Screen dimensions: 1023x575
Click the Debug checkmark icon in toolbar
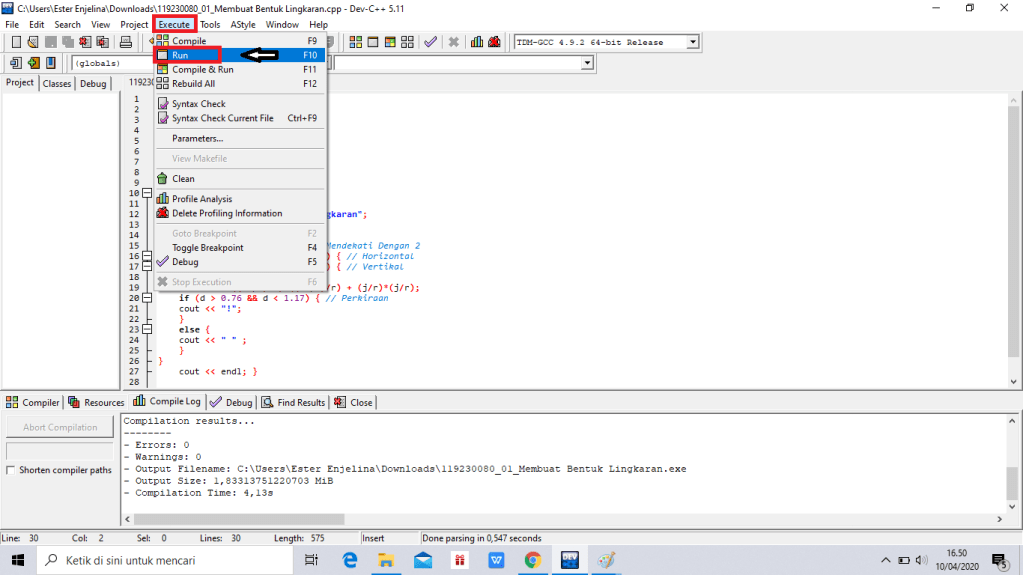point(430,42)
